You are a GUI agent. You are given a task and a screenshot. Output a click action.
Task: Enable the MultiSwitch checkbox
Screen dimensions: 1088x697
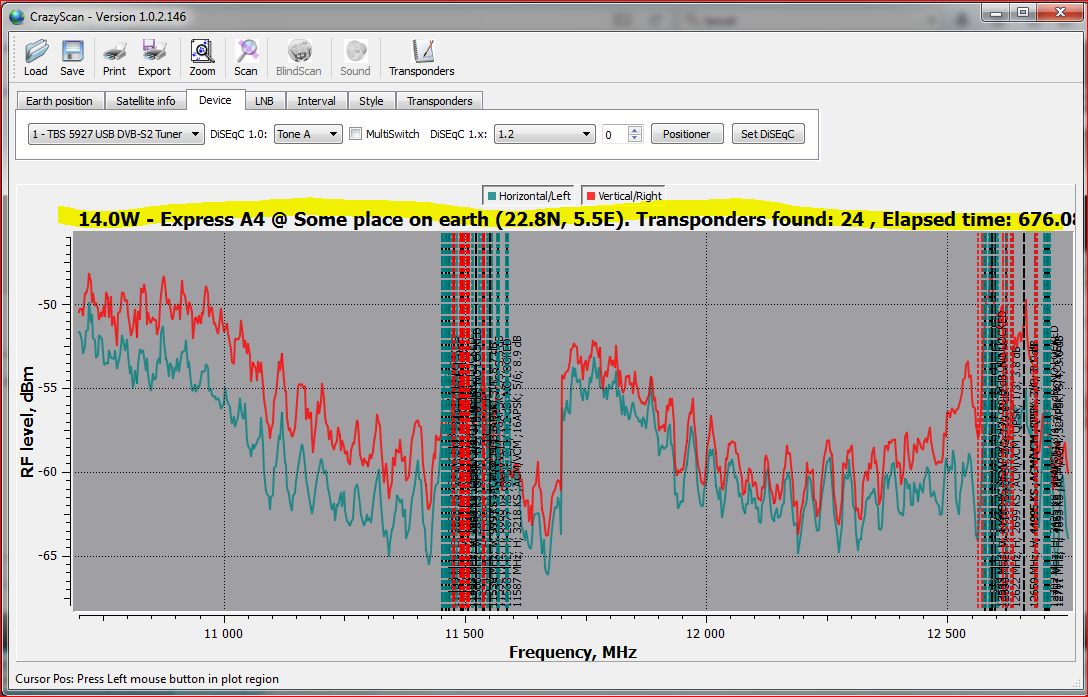click(x=356, y=134)
